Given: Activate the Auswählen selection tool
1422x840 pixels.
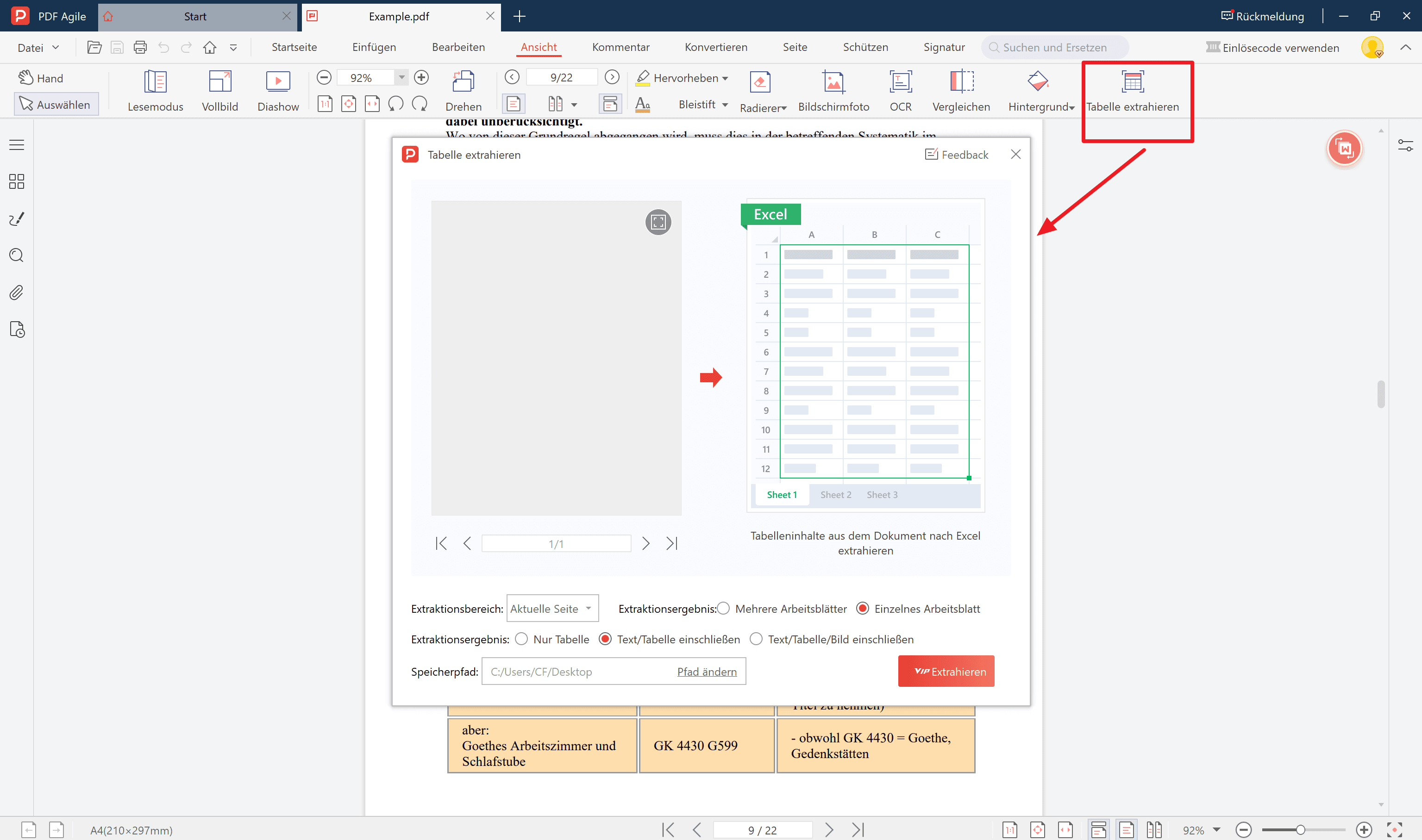Looking at the screenshot, I should pyautogui.click(x=56, y=104).
